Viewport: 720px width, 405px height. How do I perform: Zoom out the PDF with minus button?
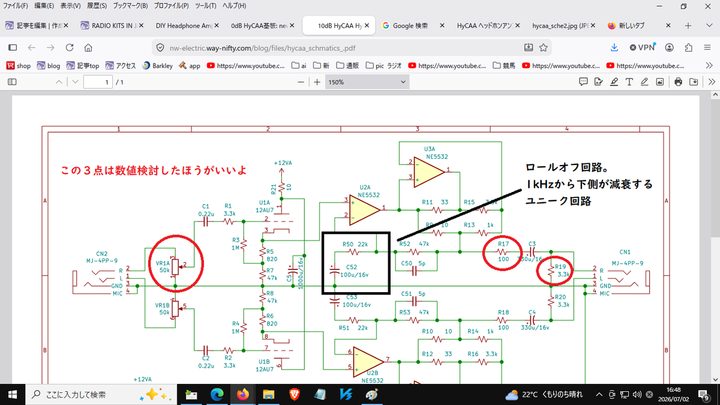[x=301, y=82]
